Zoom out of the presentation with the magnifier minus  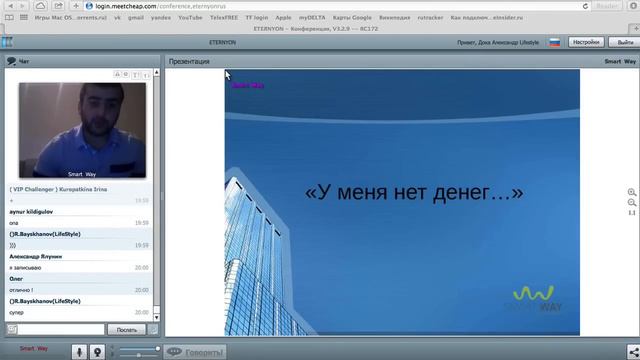(632, 202)
